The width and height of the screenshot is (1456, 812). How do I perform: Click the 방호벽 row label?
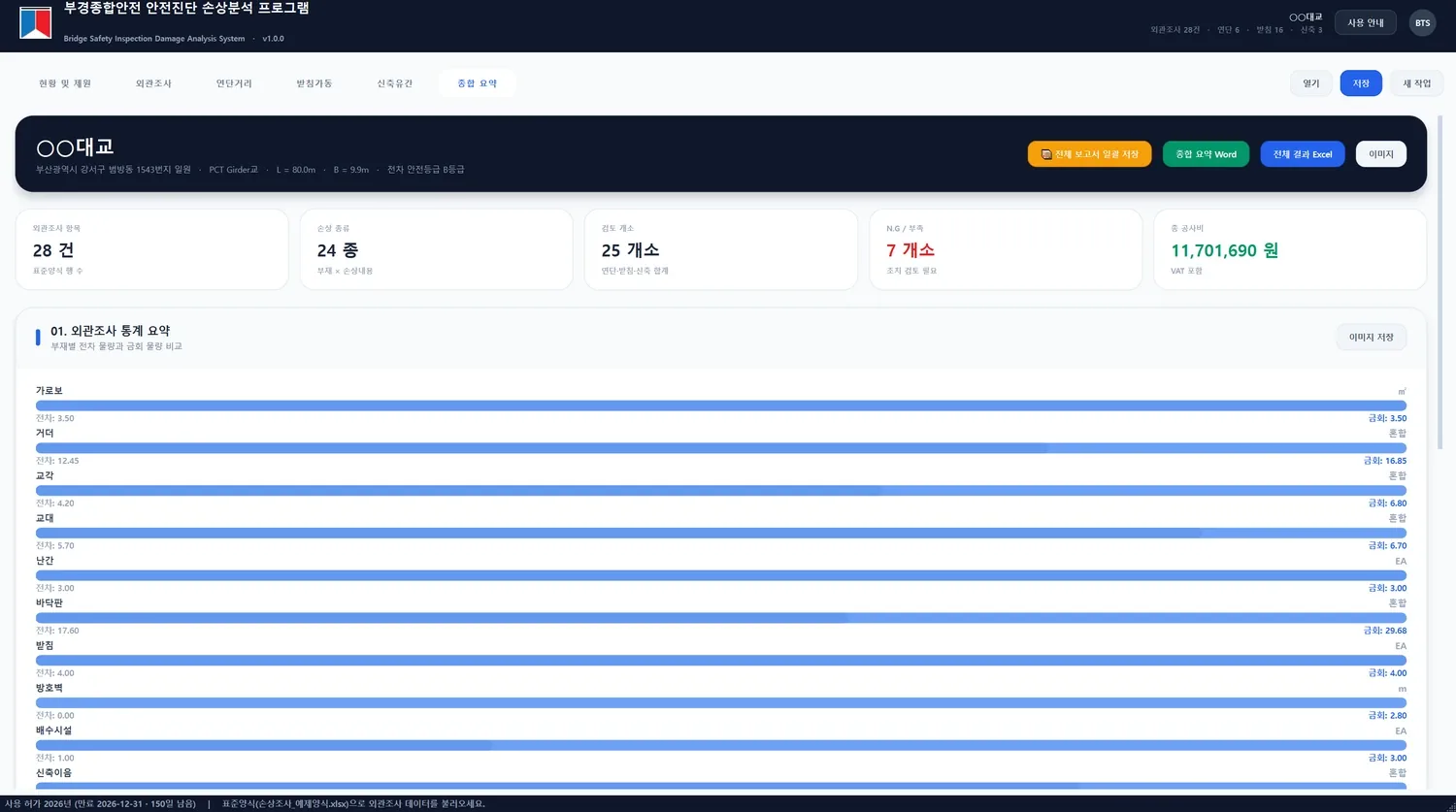pos(50,689)
